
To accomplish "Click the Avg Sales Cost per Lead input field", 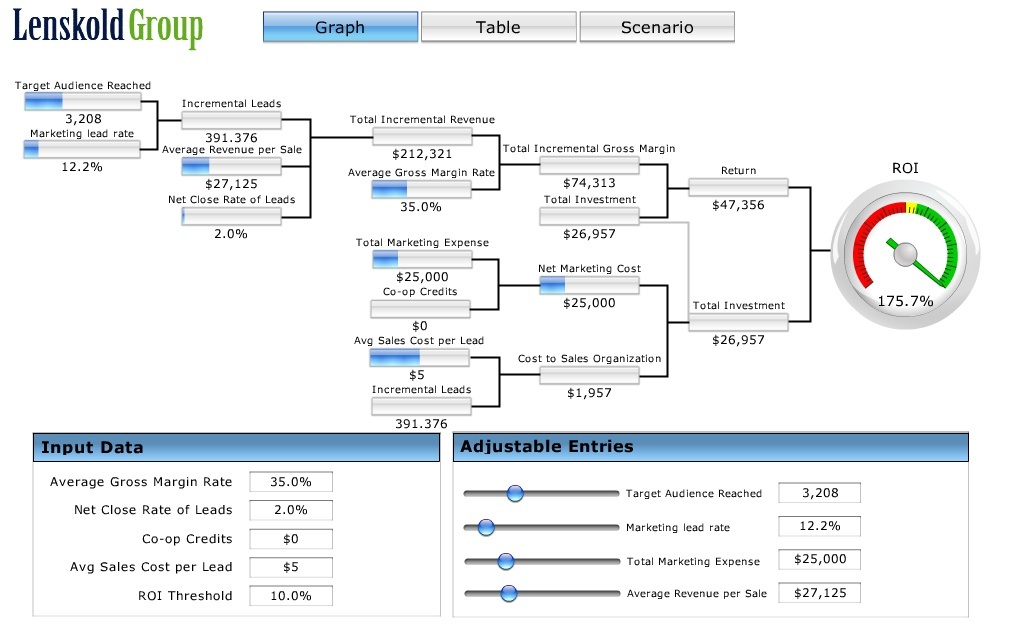I will pyautogui.click(x=291, y=567).
